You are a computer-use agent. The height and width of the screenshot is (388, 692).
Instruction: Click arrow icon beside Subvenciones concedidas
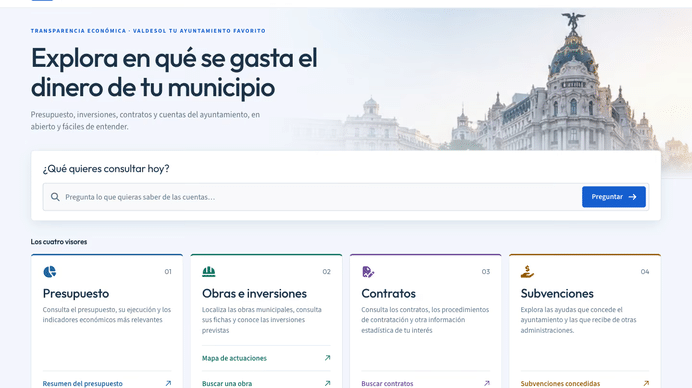[646, 384]
